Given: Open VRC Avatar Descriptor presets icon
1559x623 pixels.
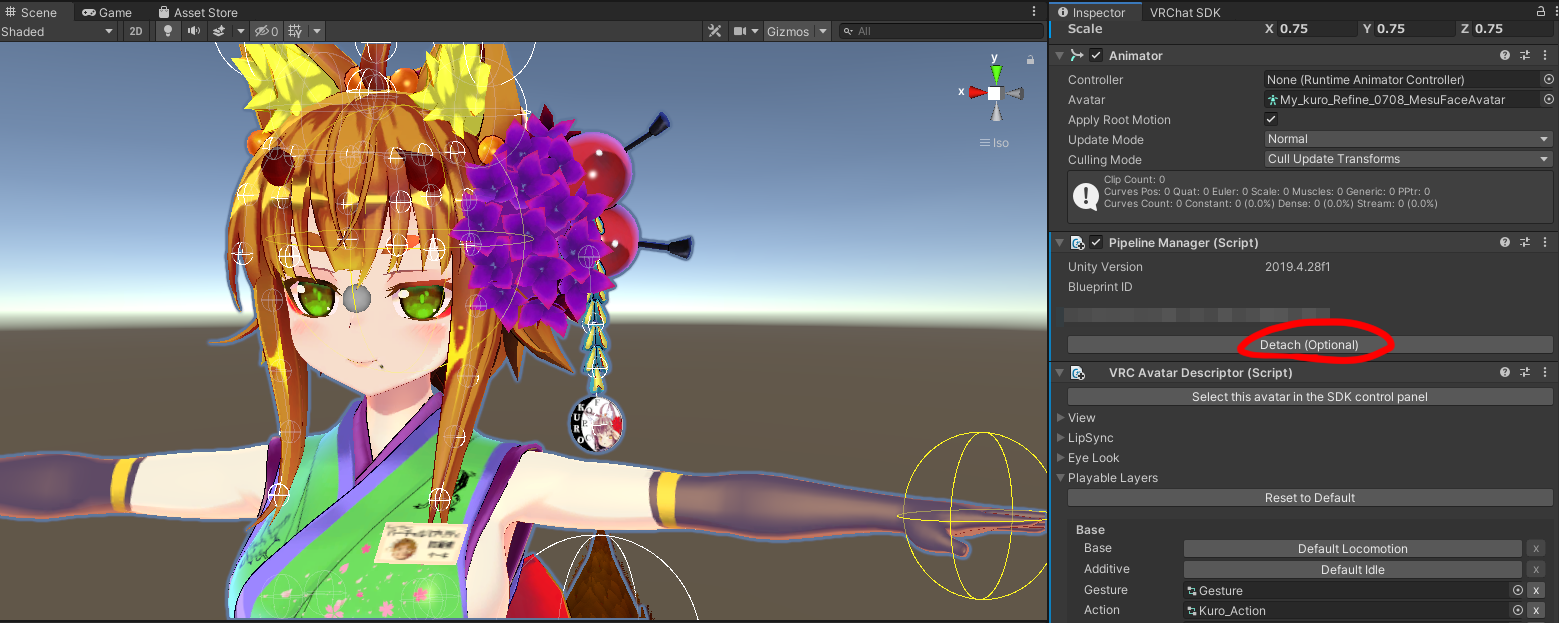Looking at the screenshot, I should 1525,373.
